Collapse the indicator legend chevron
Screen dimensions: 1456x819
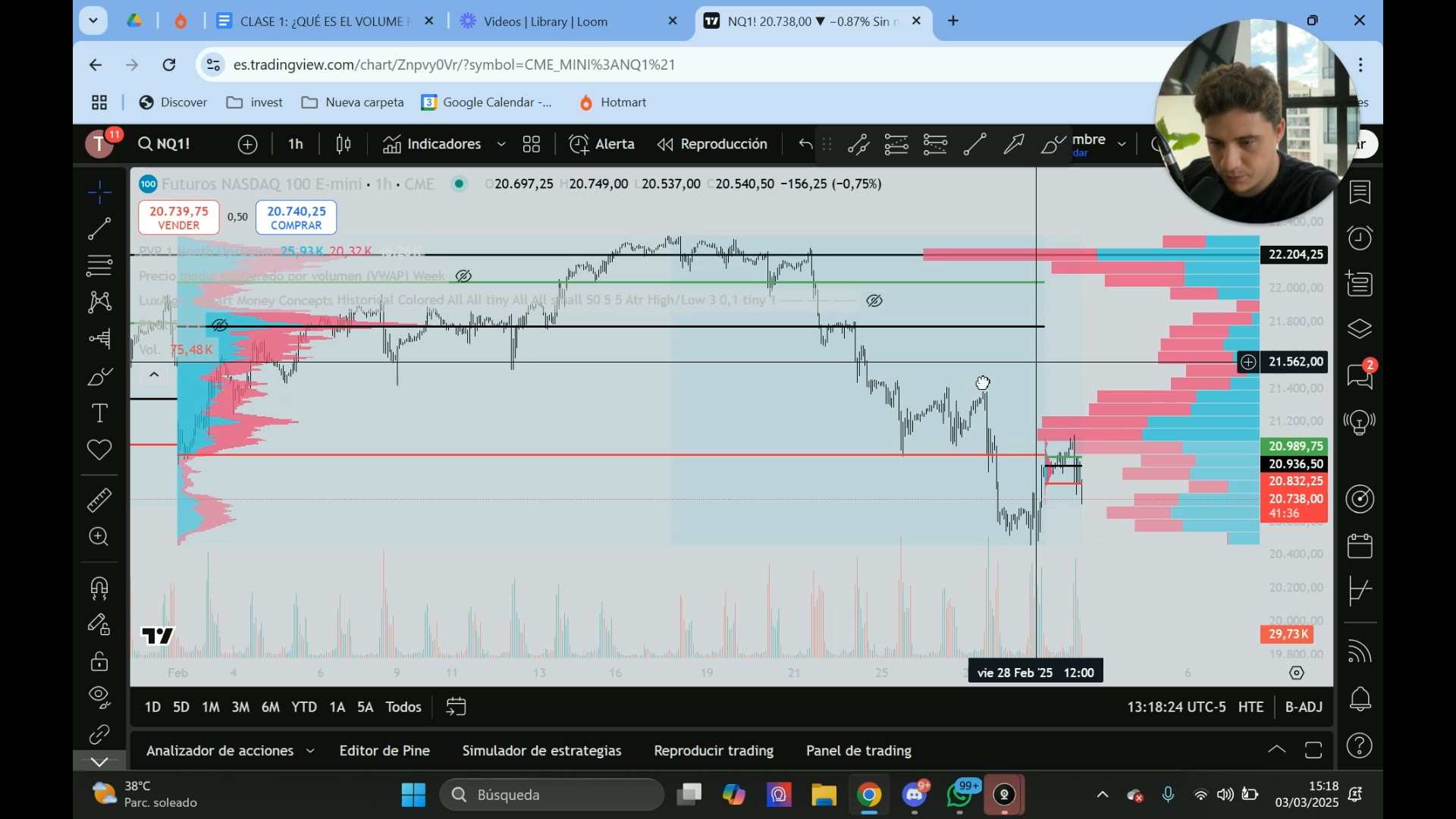154,375
